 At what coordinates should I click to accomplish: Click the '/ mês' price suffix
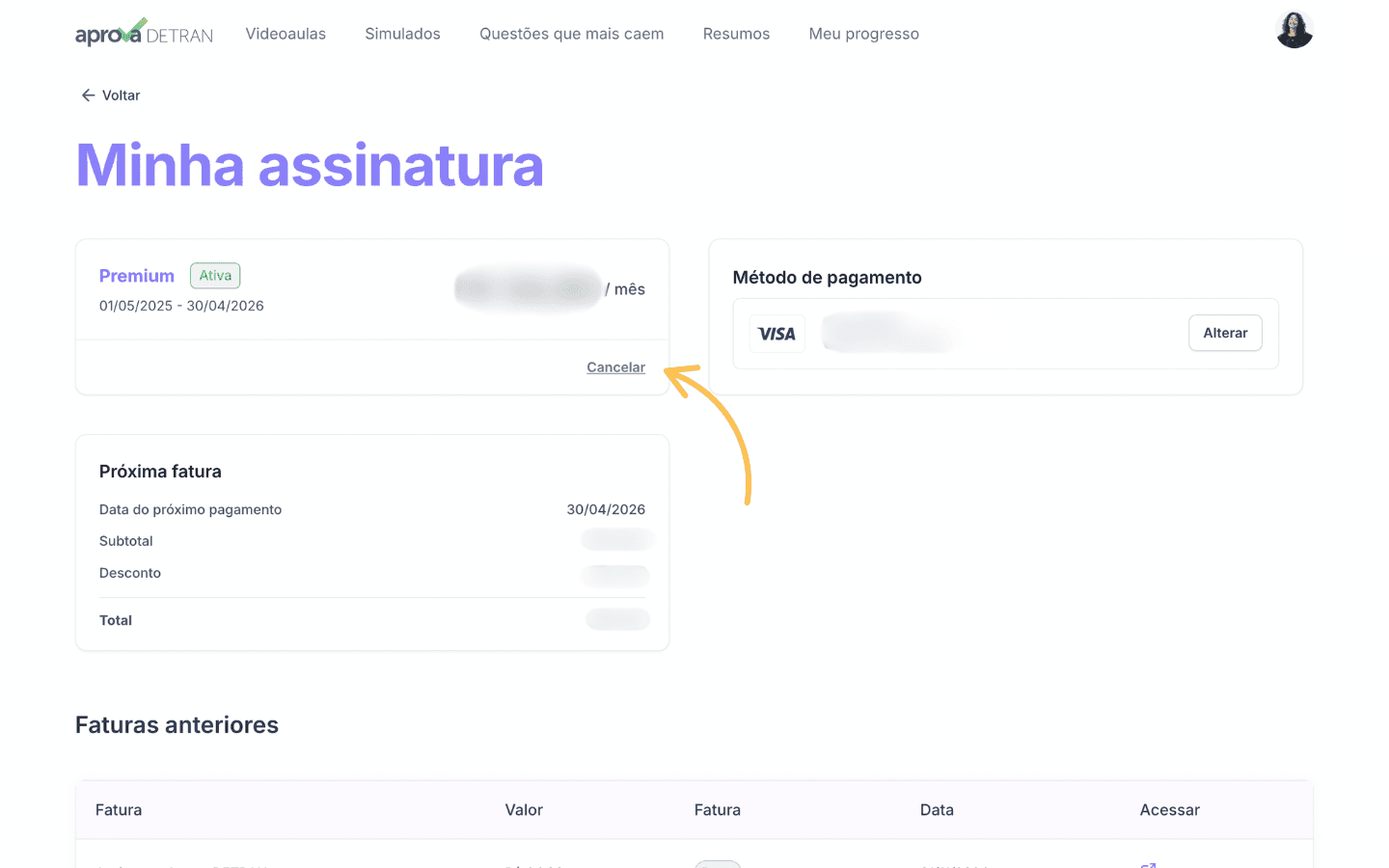point(625,289)
